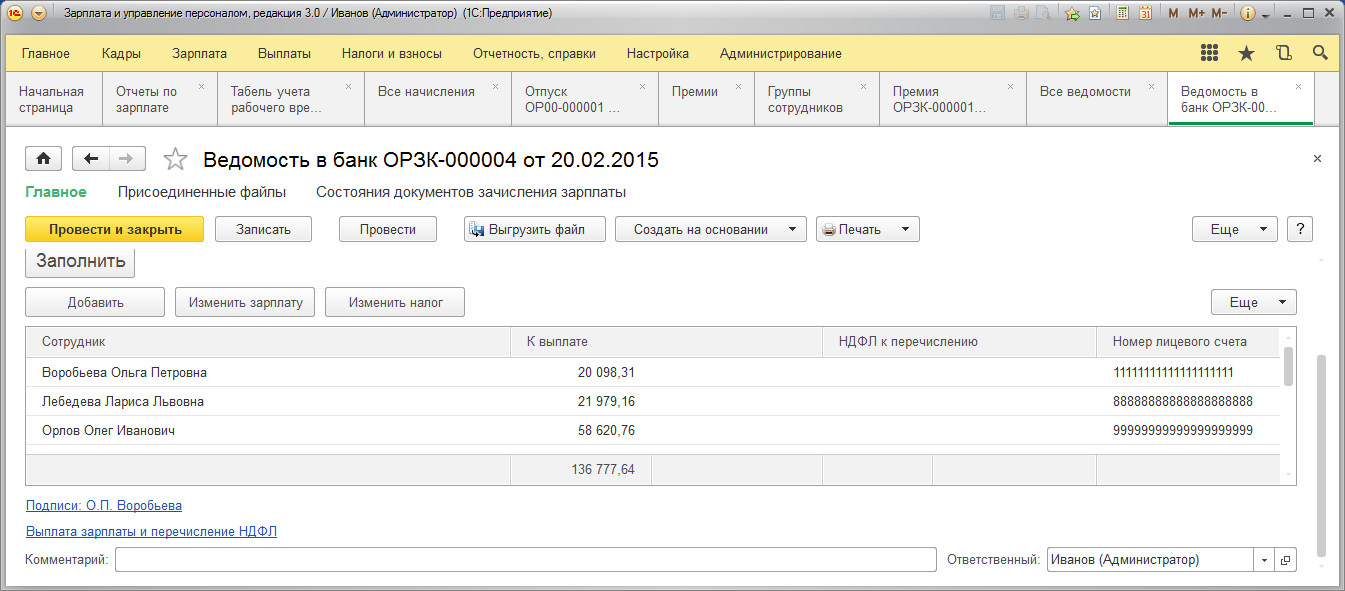Click the M+ memory button
This screenshot has height=591, width=1345.
[1196, 14]
